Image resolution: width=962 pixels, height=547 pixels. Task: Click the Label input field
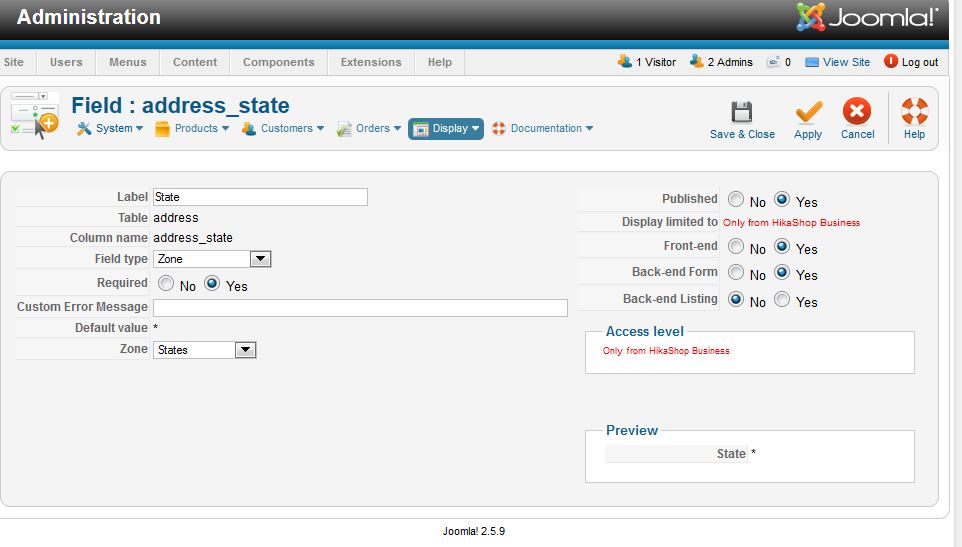pos(260,197)
